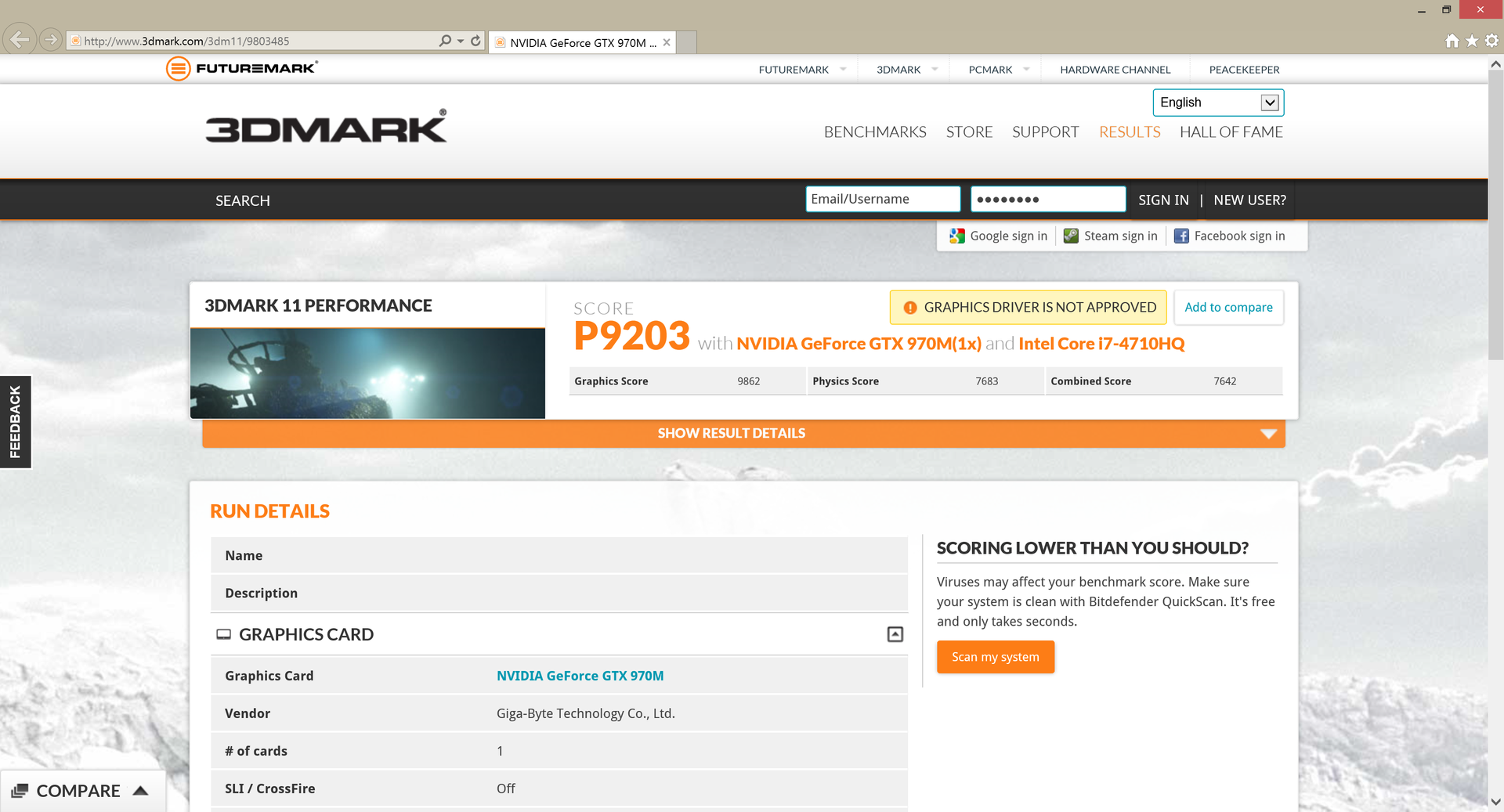Click the orange driver warning icon
Viewport: 1504px width, 812px height.
pyautogui.click(x=910, y=308)
